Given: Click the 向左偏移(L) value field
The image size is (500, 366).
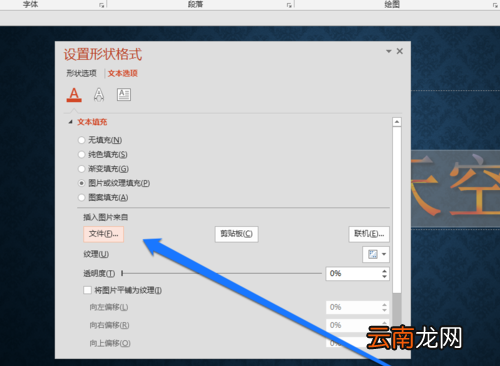Looking at the screenshot, I should click(353, 307).
